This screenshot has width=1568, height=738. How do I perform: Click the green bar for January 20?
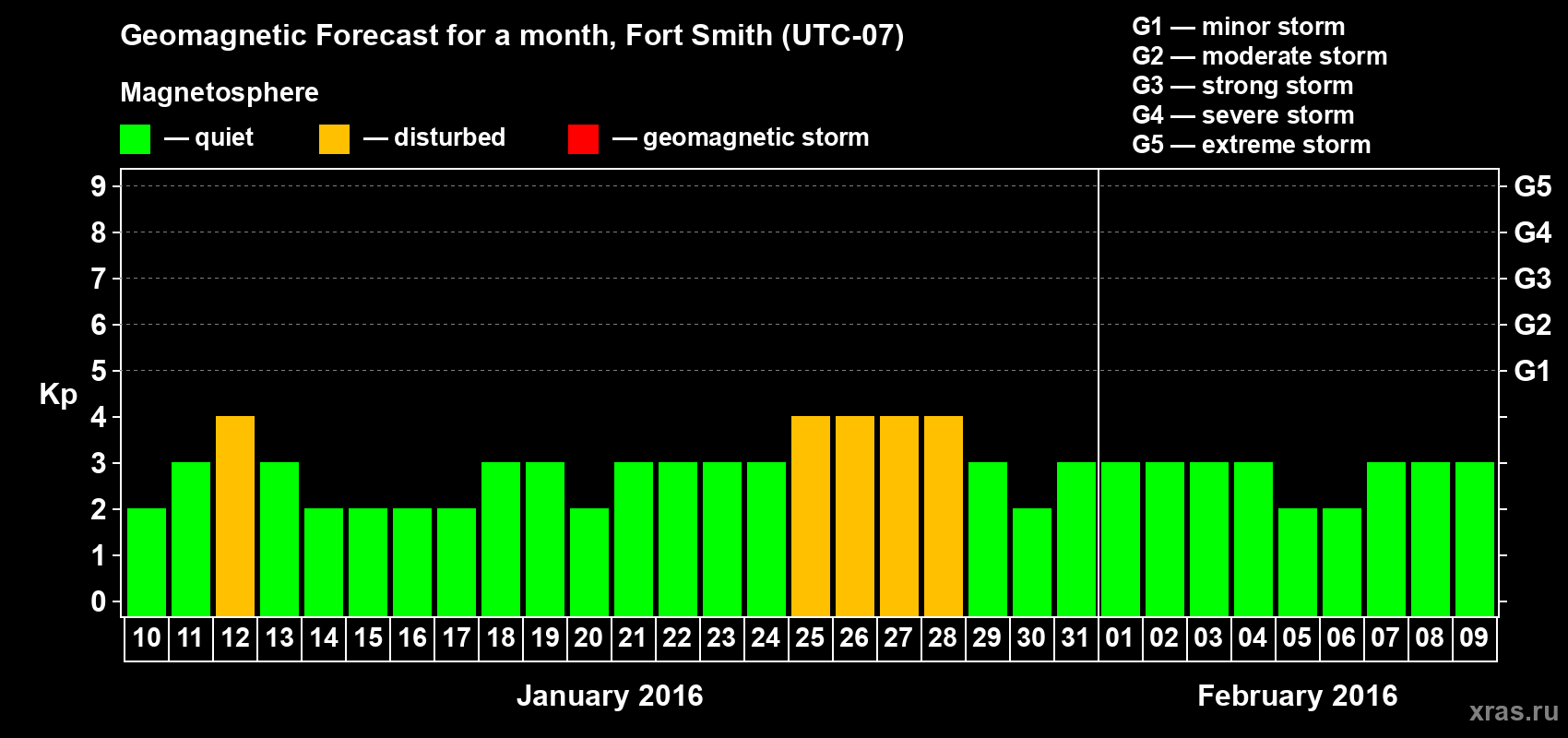589,563
